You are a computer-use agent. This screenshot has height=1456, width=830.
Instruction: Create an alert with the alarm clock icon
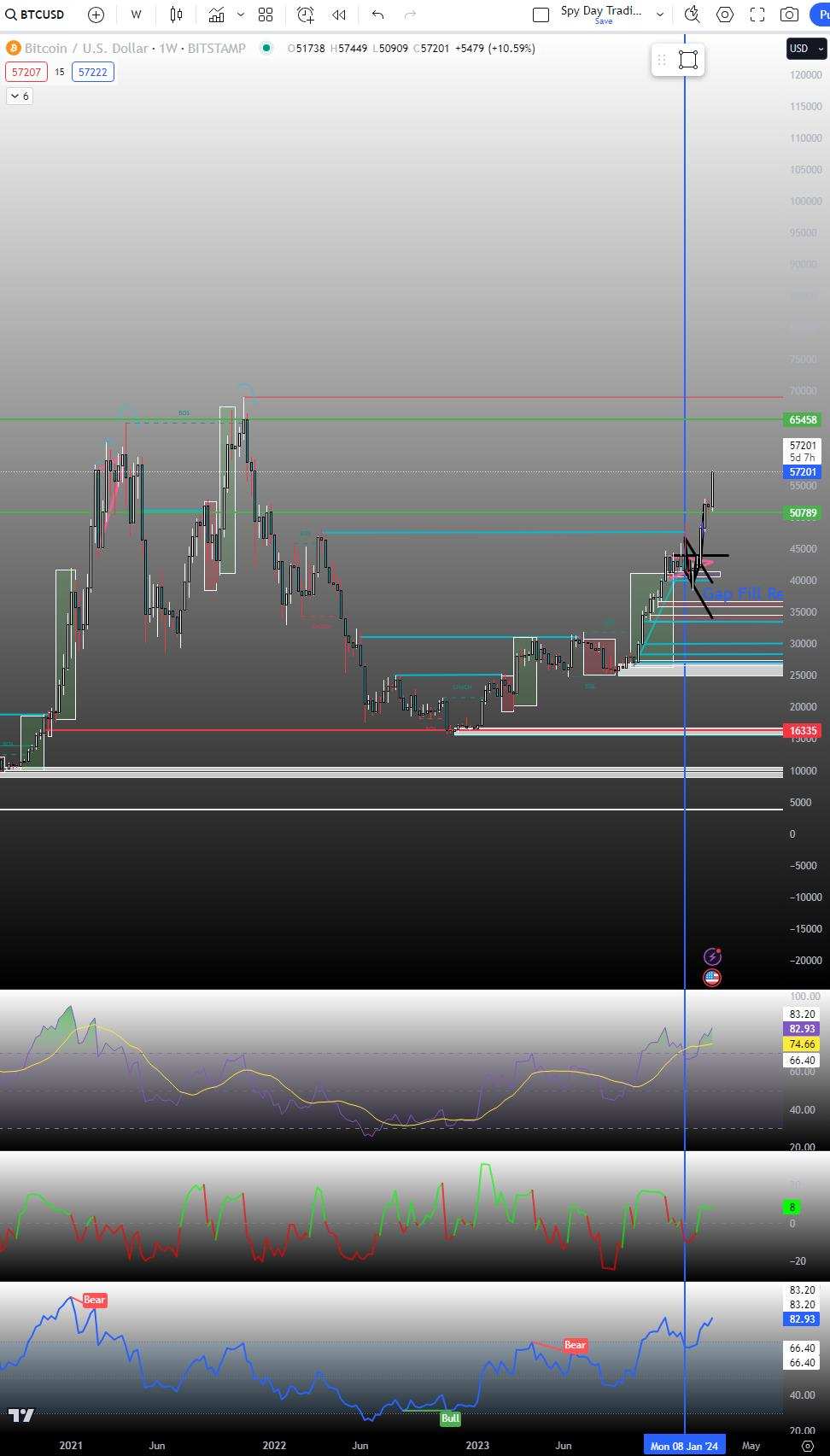coord(306,15)
